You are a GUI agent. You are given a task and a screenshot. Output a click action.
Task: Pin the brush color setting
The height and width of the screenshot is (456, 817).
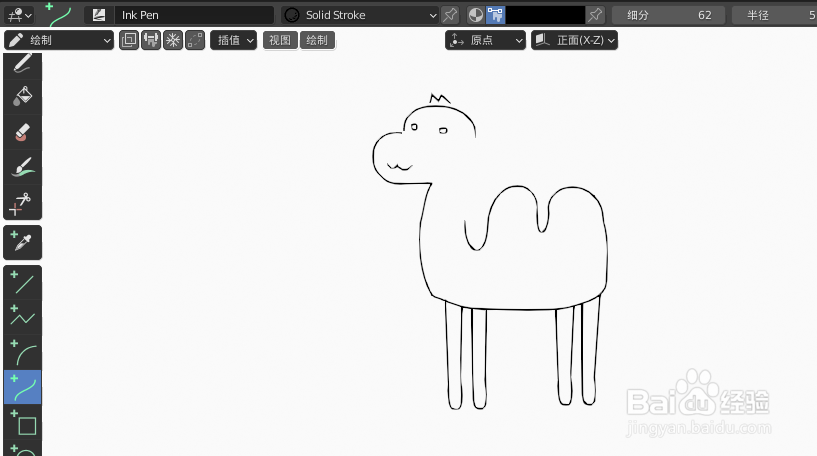[x=595, y=15]
